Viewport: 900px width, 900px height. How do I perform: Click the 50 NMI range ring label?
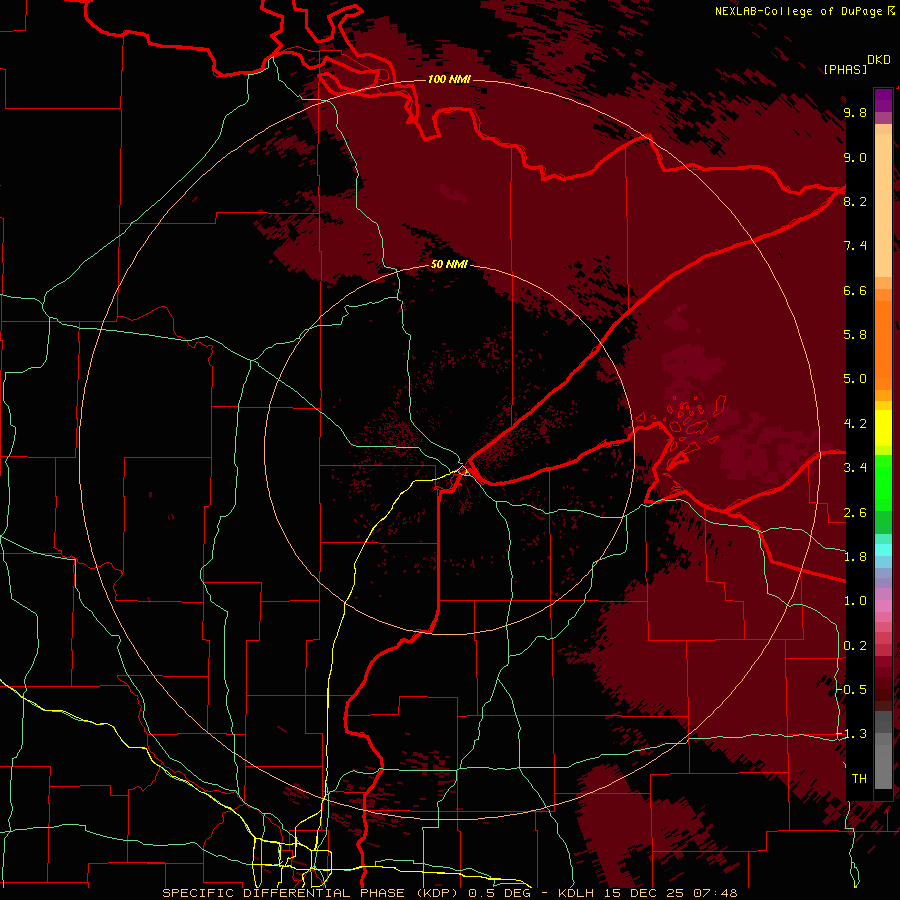[x=449, y=264]
